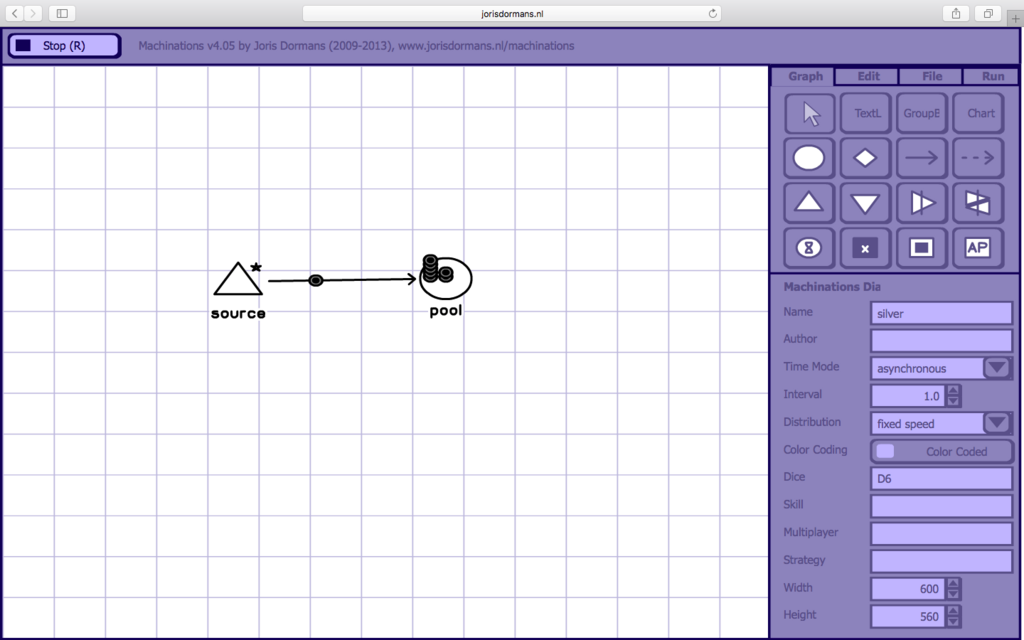Click the Author input field
The width and height of the screenshot is (1024, 640).
coord(942,340)
